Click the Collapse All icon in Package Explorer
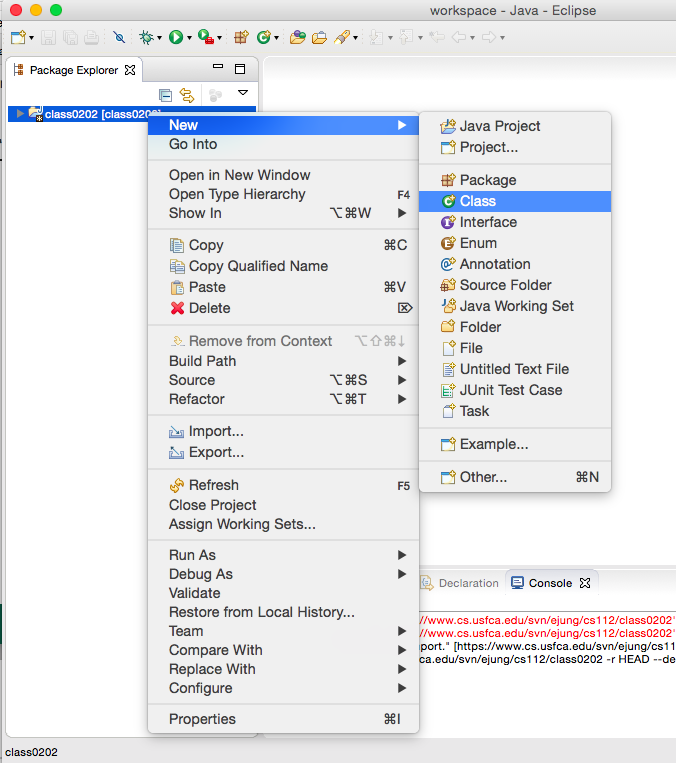This screenshot has height=763, width=676. point(165,95)
